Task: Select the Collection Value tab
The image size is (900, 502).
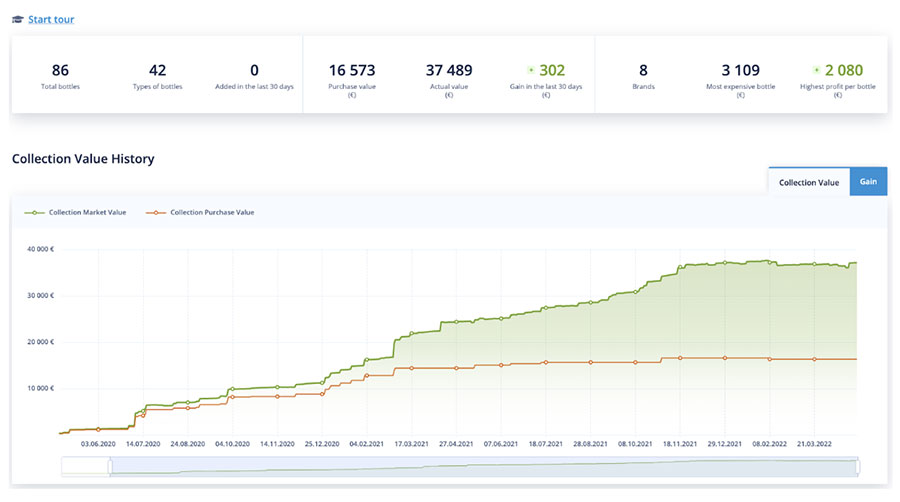Action: (x=808, y=182)
